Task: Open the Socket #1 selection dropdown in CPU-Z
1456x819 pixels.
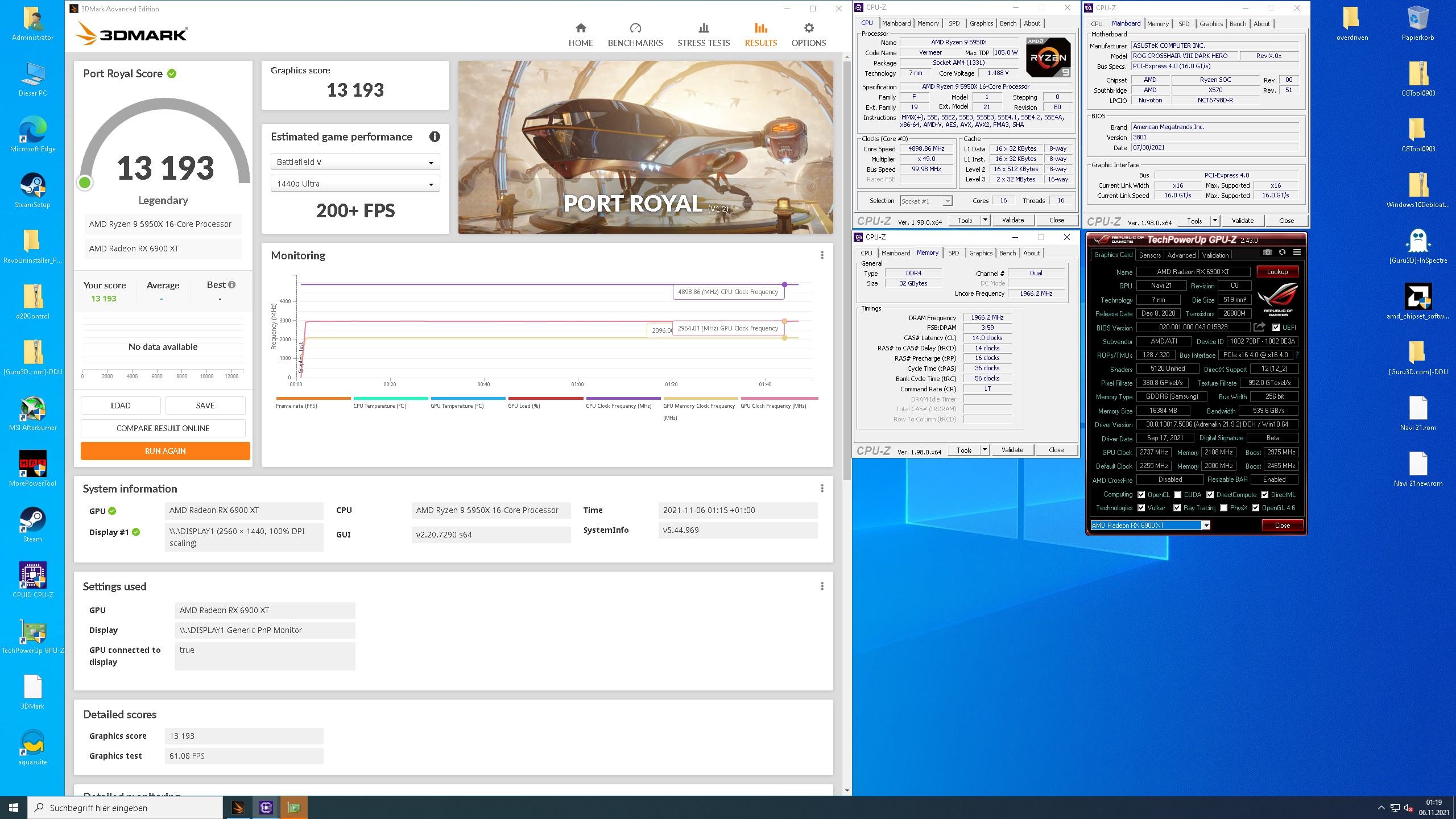Action: coord(926,201)
